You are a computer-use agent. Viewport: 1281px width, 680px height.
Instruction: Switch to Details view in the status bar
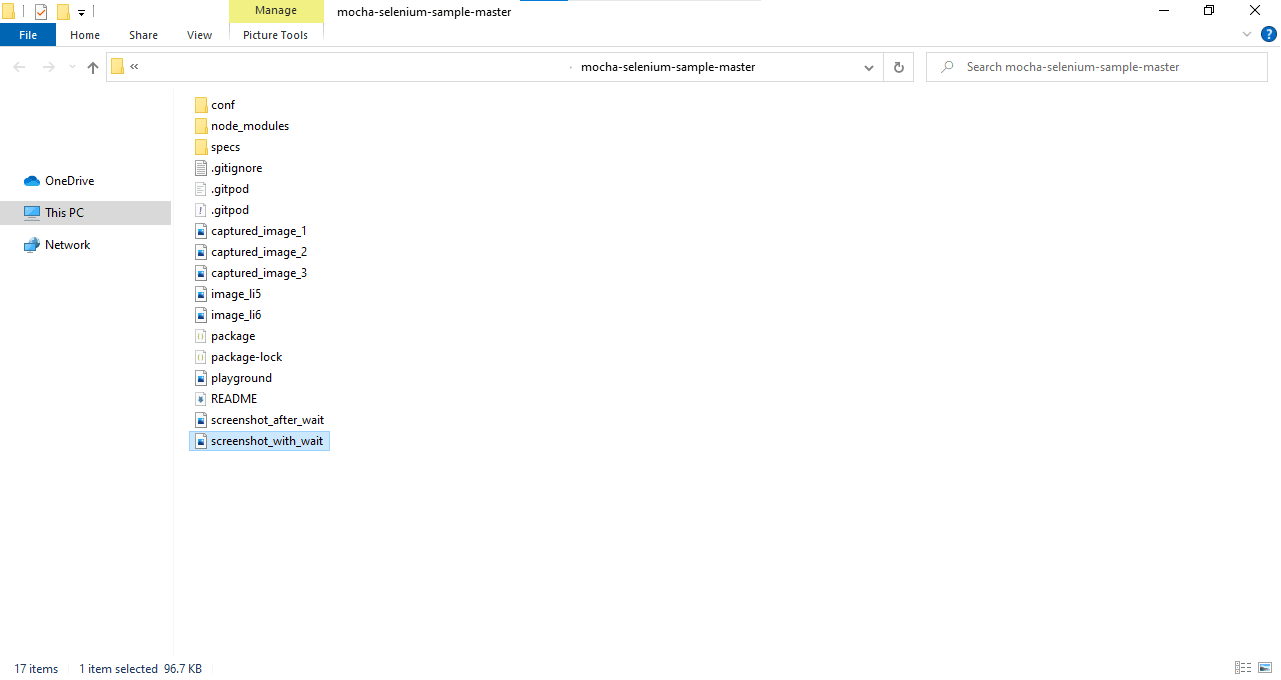click(1242, 667)
